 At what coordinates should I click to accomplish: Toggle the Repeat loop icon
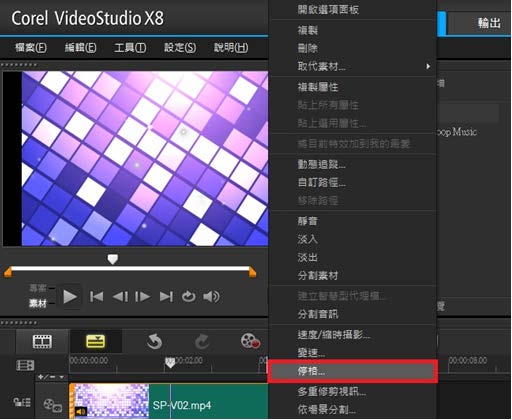pyautogui.click(x=188, y=296)
